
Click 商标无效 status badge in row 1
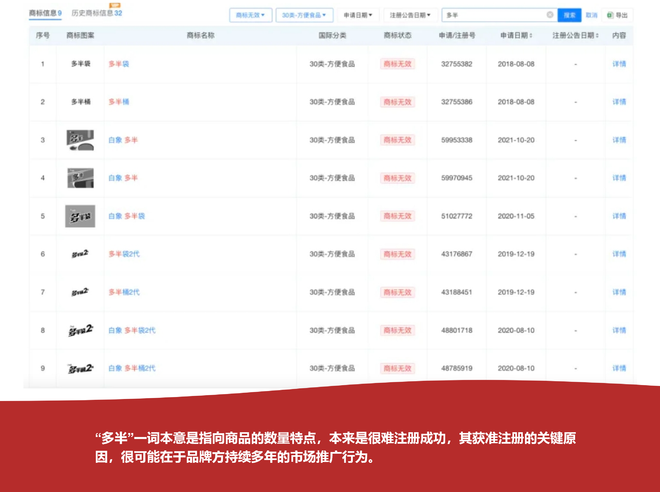pyautogui.click(x=397, y=64)
